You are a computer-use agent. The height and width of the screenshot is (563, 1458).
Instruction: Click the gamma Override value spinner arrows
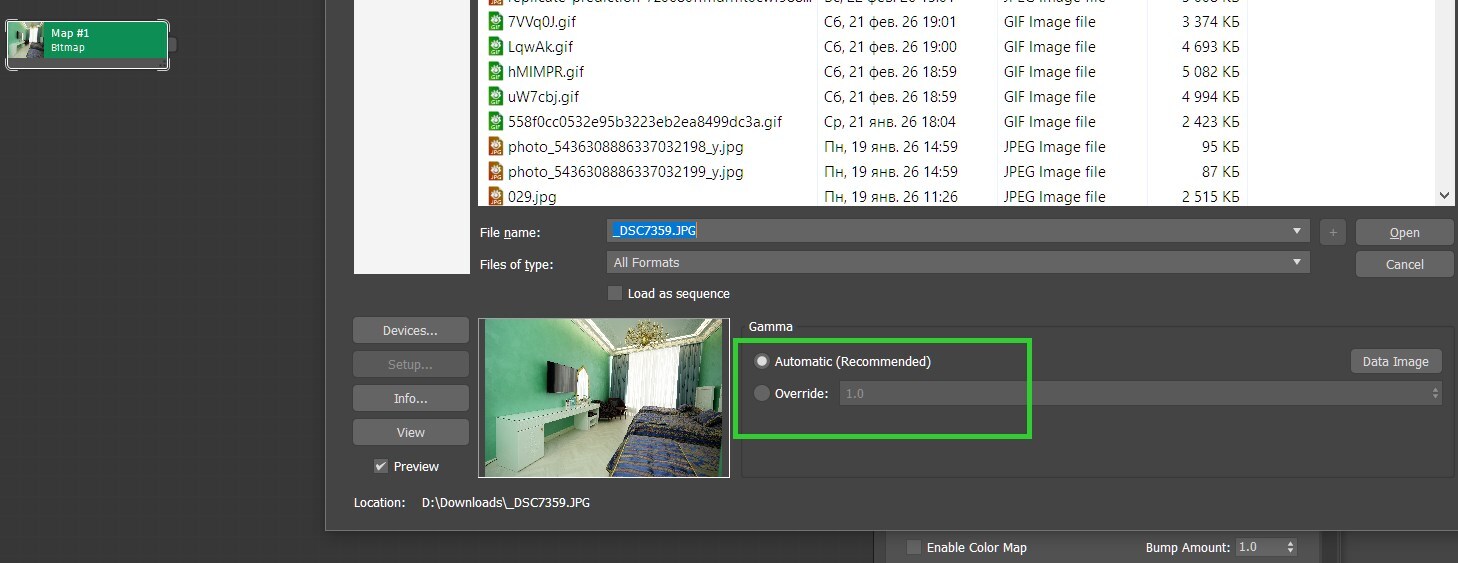pos(1436,393)
